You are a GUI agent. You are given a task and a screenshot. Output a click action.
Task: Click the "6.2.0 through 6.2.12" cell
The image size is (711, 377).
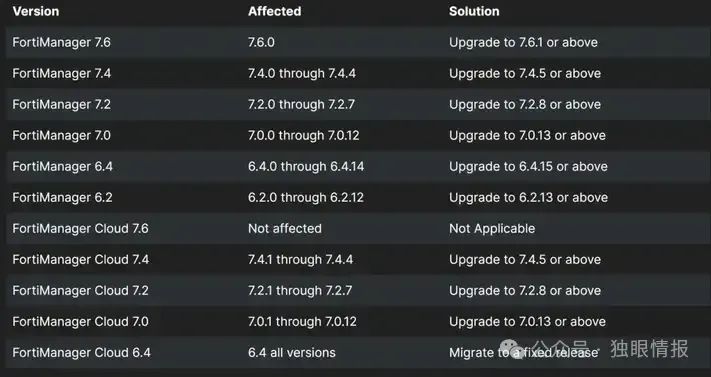(306, 197)
